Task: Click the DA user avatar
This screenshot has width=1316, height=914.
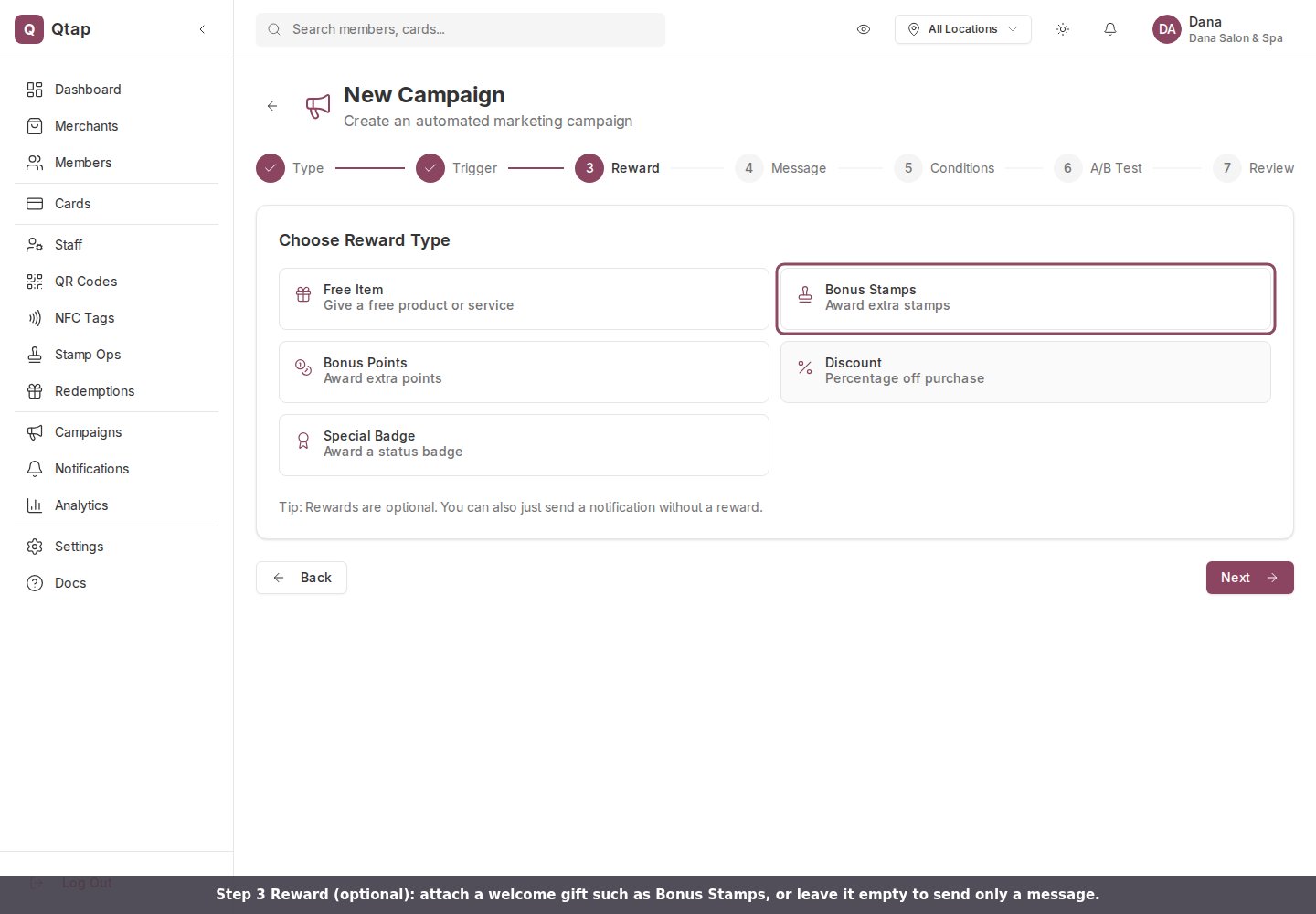Action: (1167, 29)
